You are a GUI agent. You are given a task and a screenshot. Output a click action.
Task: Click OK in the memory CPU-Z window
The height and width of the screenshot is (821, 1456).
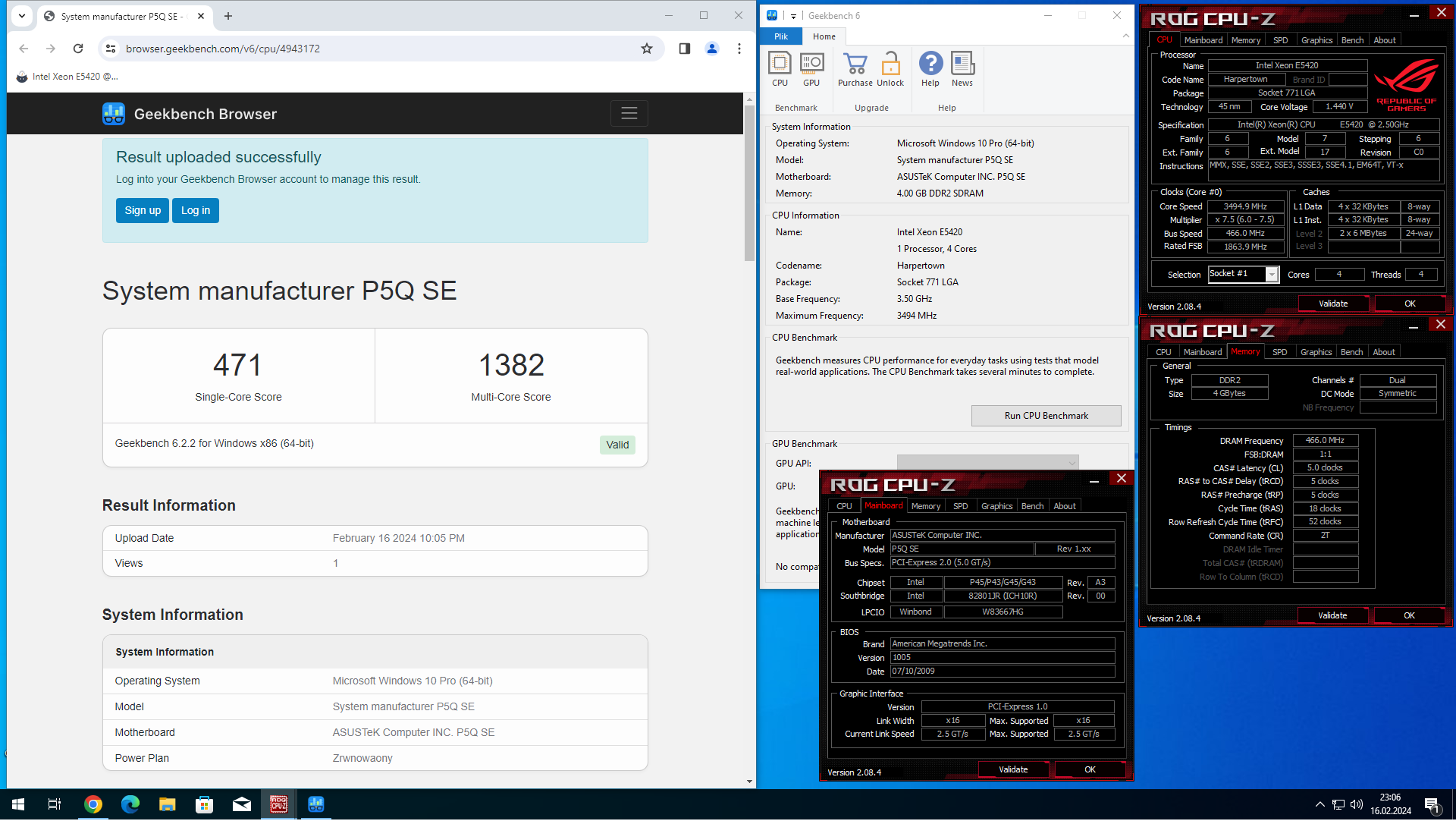[1409, 616]
